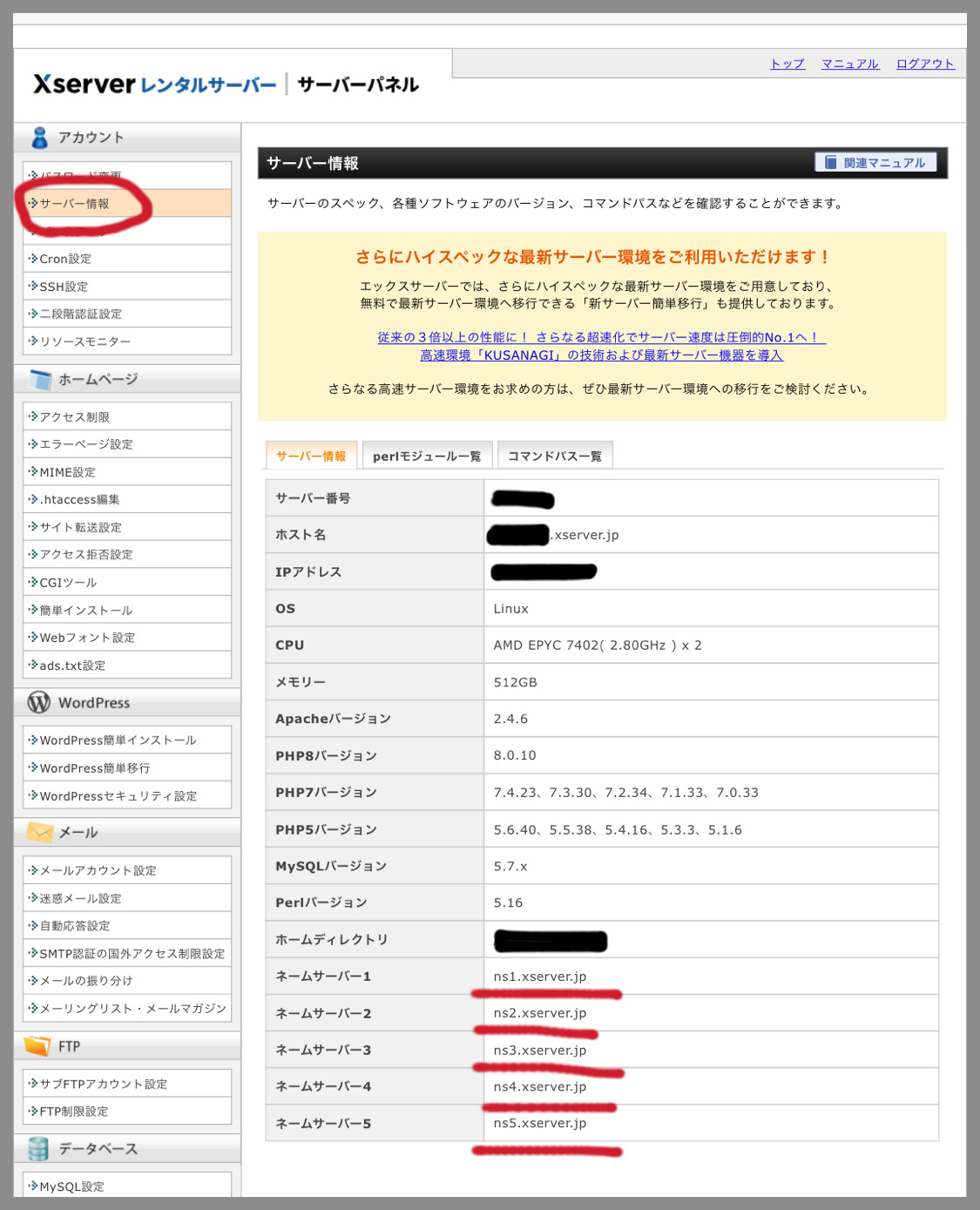Open .htaccess編集 menu item
The width and height of the screenshot is (980, 1210).
[127, 499]
